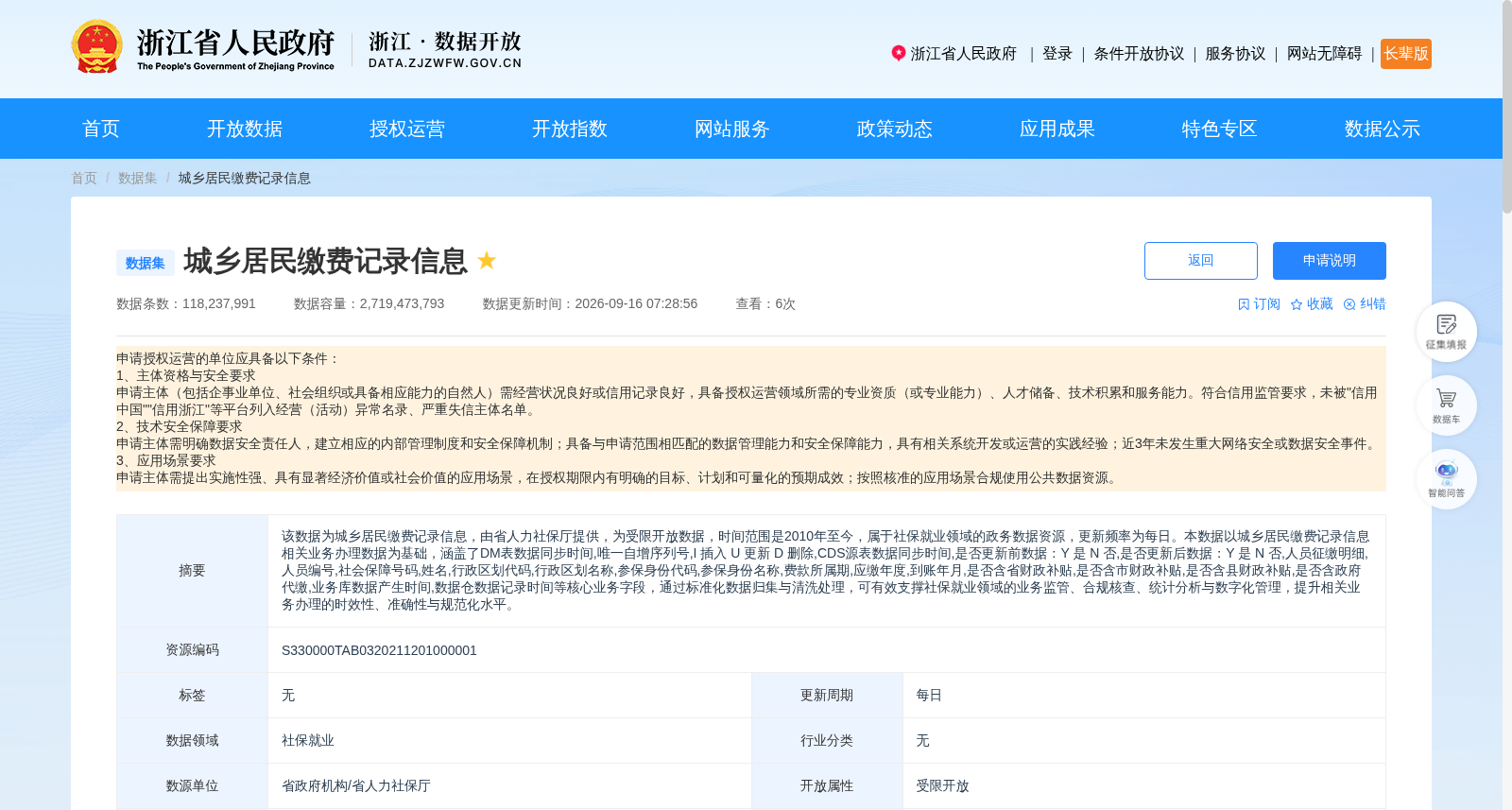Report an error with 纠错
Image resolution: width=1512 pixels, height=810 pixels.
click(1365, 303)
